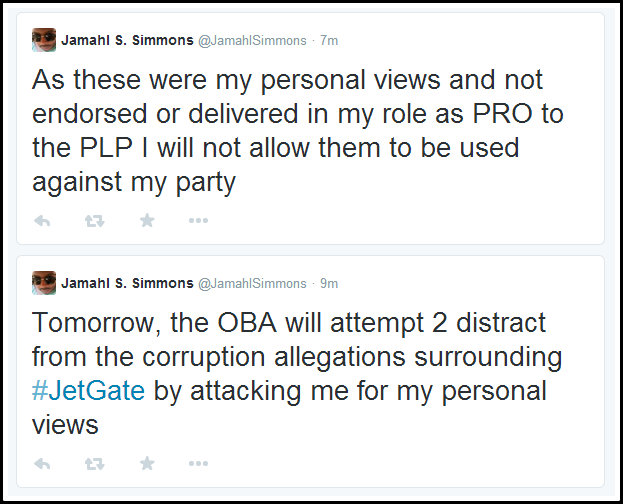Retweet the first tweet about the PLP
623x504 pixels.
[96, 221]
